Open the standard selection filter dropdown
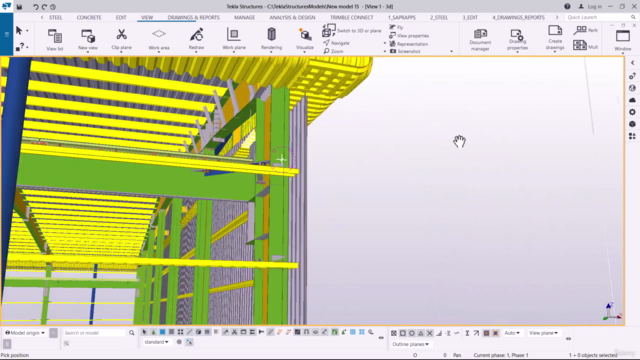 click(x=156, y=342)
